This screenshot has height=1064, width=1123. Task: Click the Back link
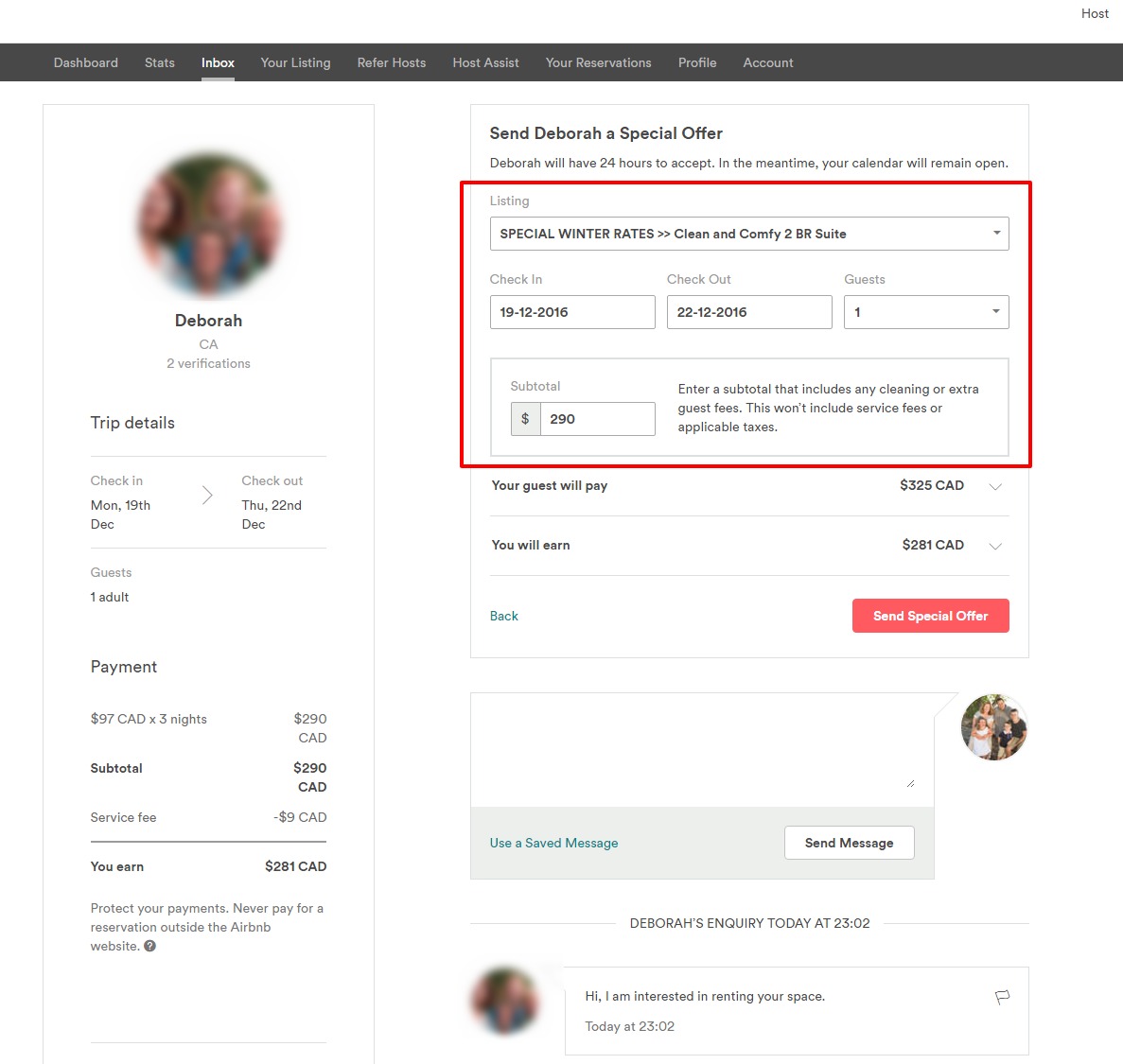503,616
